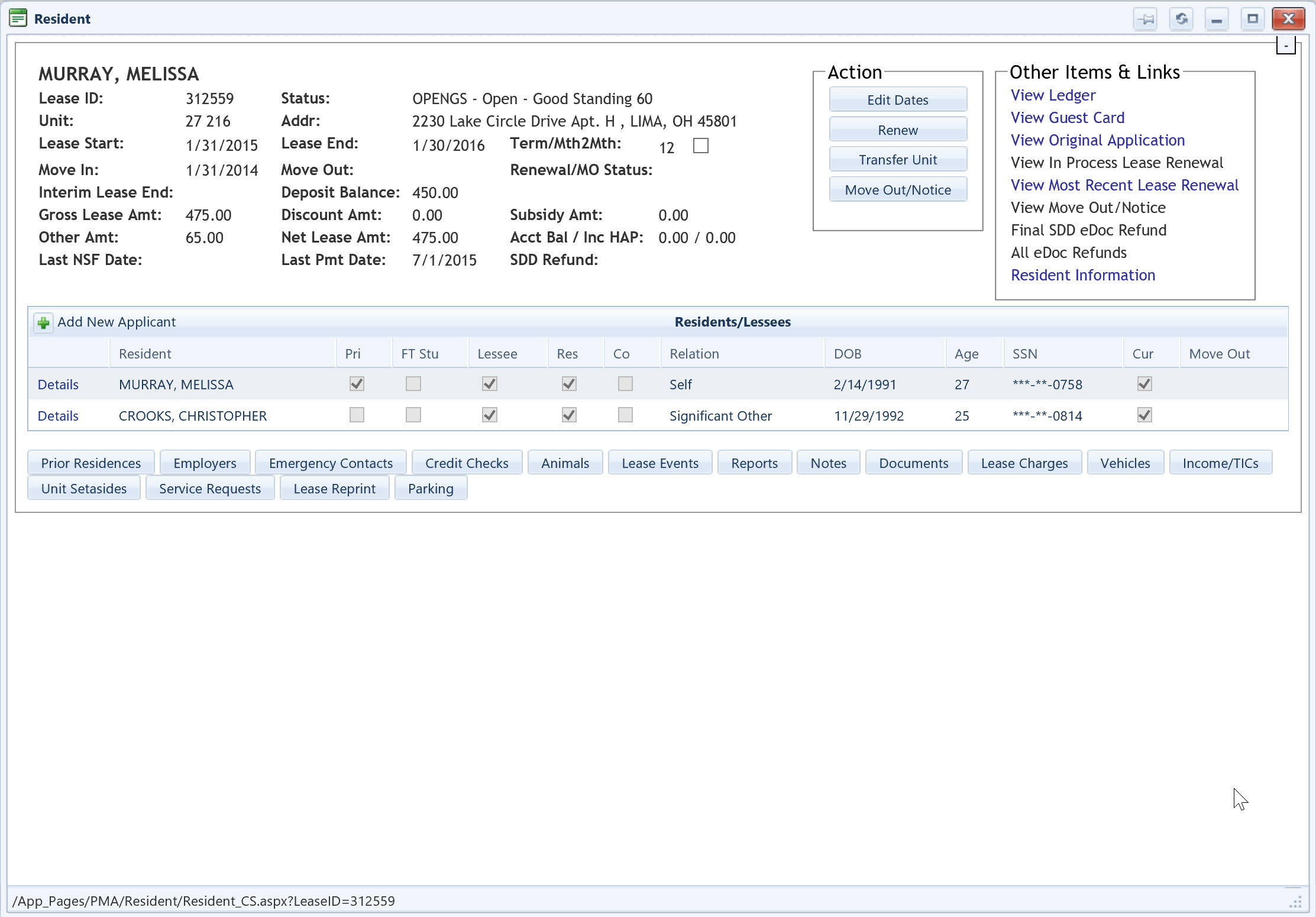The image size is (1316, 917).
Task: Toggle Co checkbox for Crooks, Christopher
Action: 625,415
